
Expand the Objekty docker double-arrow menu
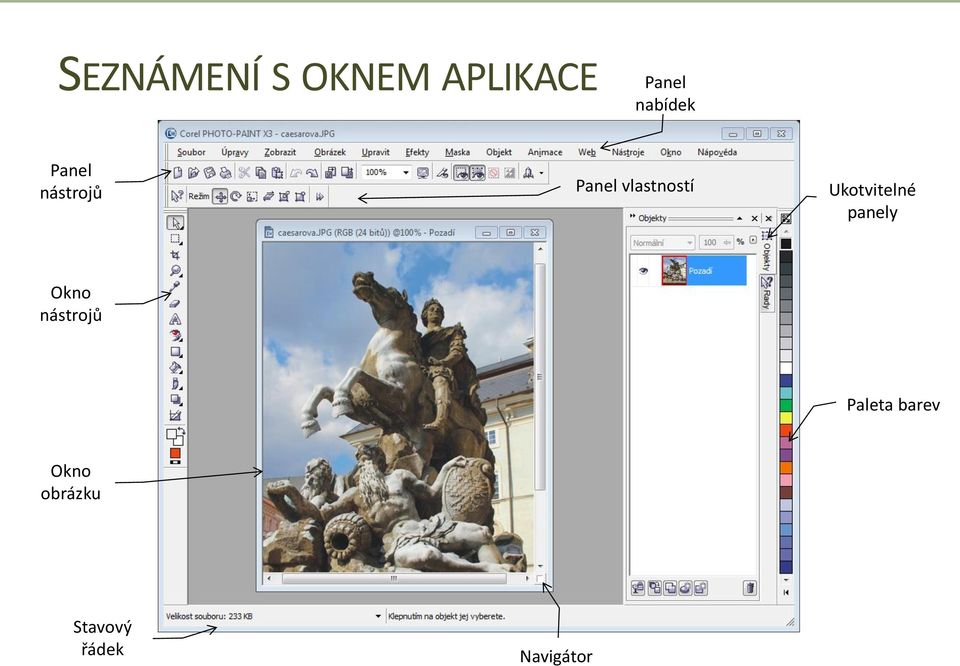[632, 217]
